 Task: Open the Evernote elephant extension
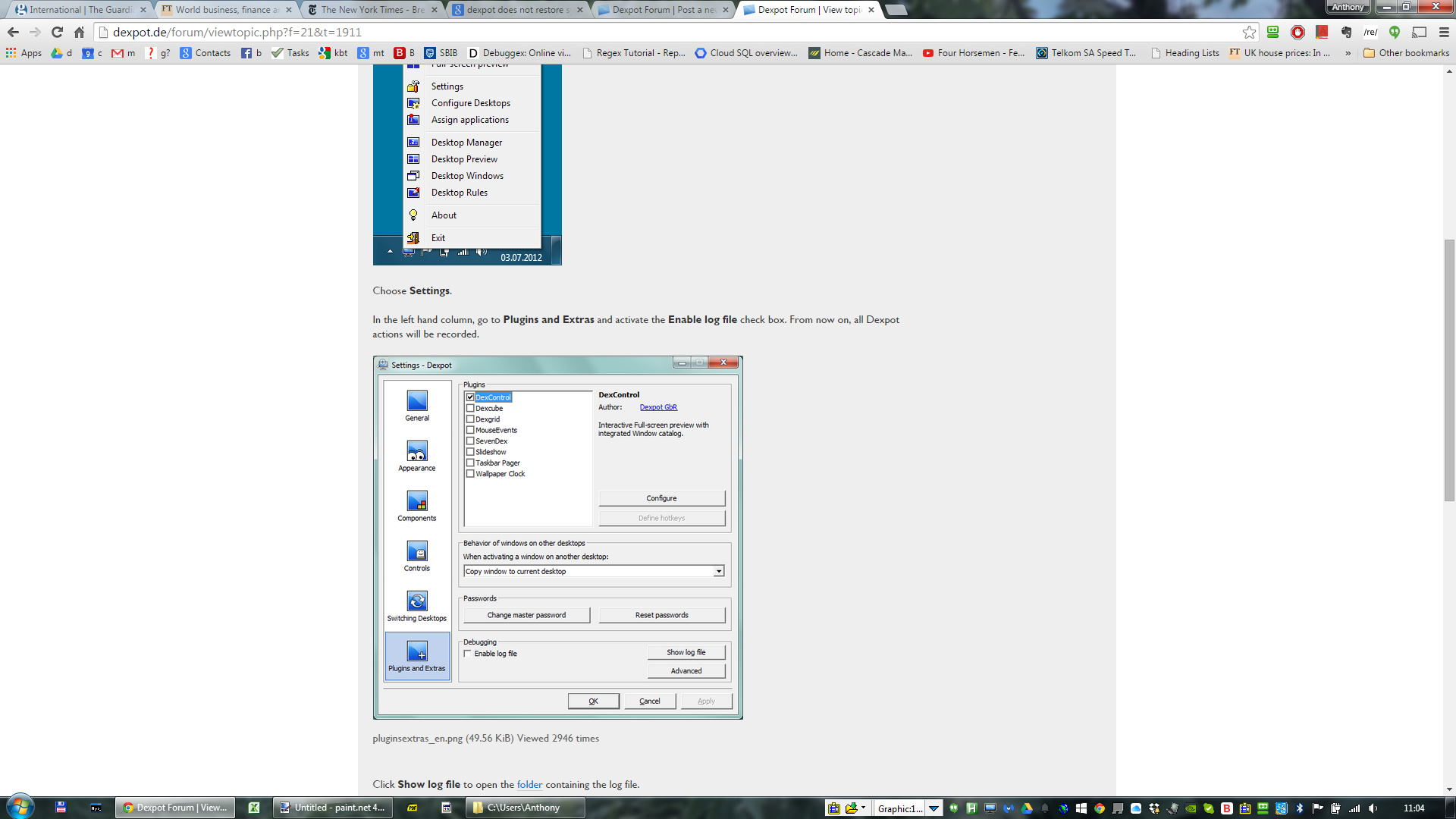(1346, 32)
